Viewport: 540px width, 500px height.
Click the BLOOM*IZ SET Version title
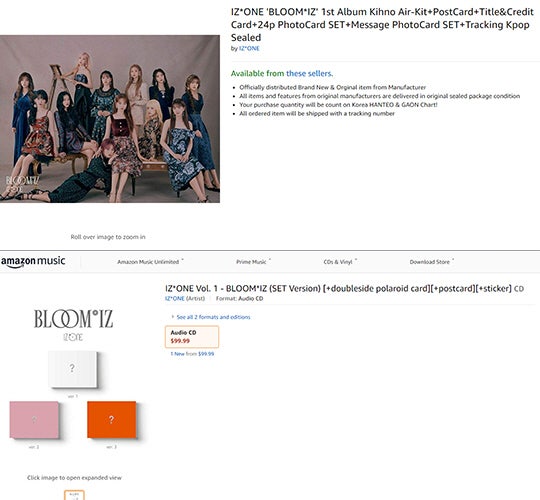click(x=339, y=288)
